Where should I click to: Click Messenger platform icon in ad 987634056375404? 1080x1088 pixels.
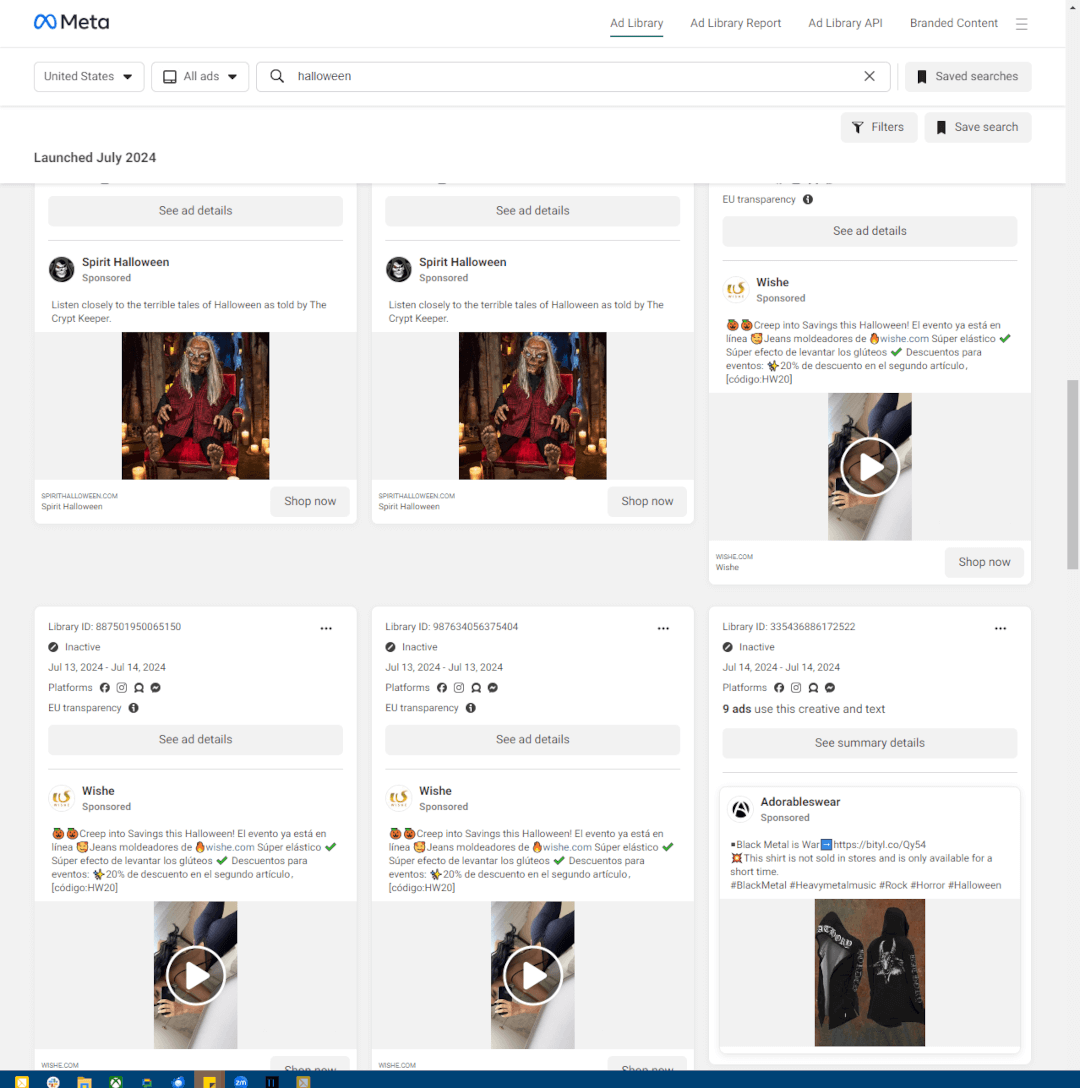click(x=493, y=688)
